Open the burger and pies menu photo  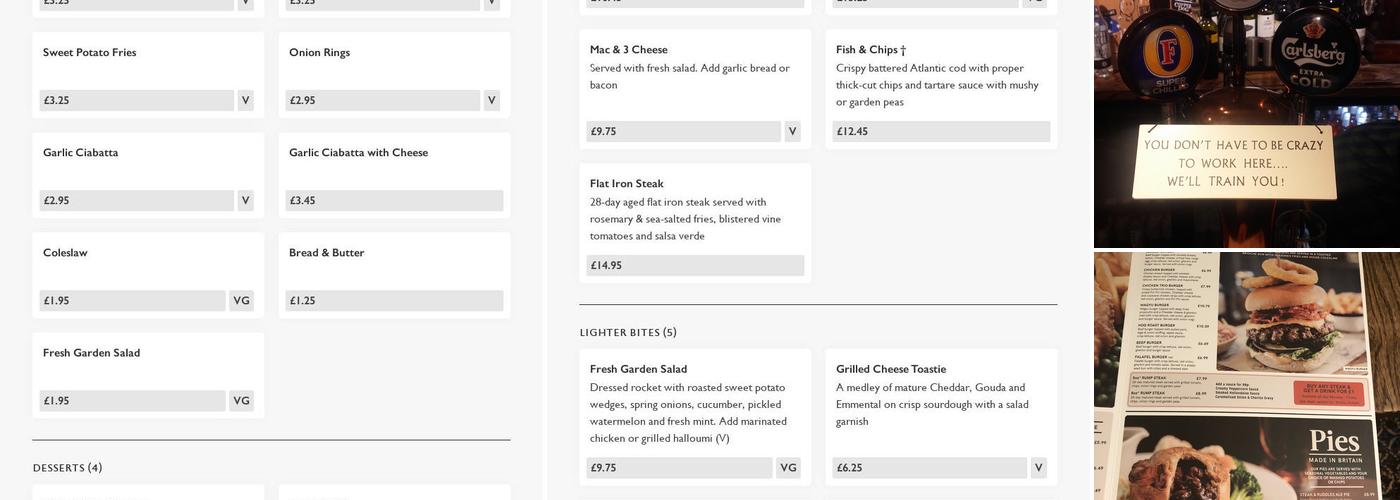coord(1247,376)
